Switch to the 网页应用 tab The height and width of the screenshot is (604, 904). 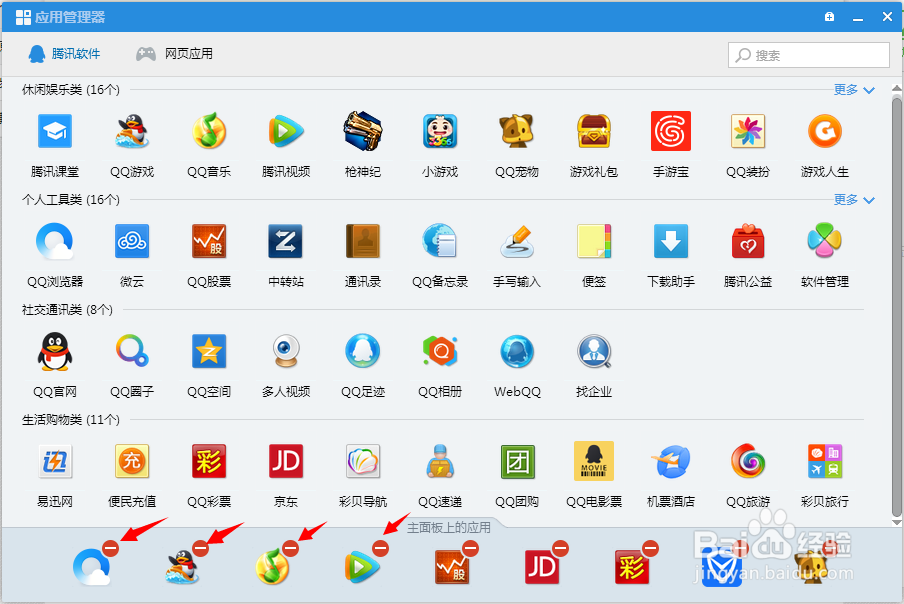tap(174, 54)
